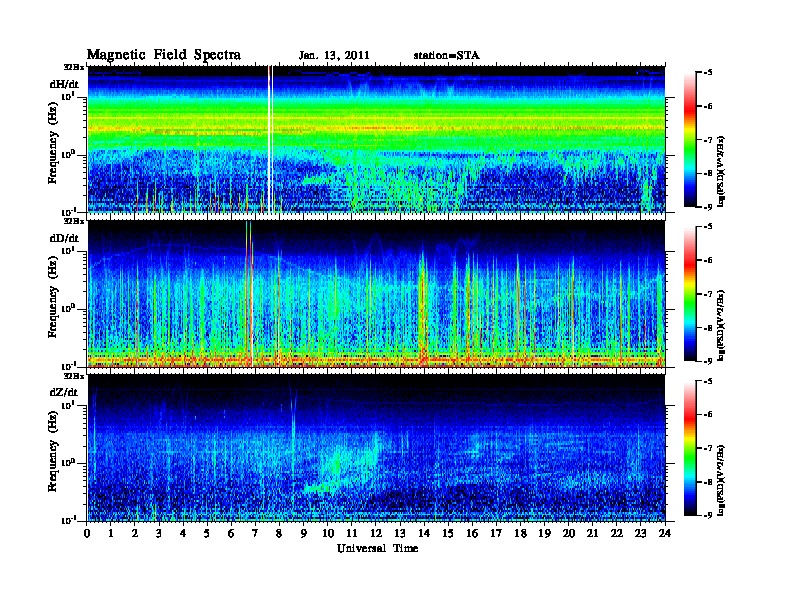Click hour tick label "1" on time axis

111,534
